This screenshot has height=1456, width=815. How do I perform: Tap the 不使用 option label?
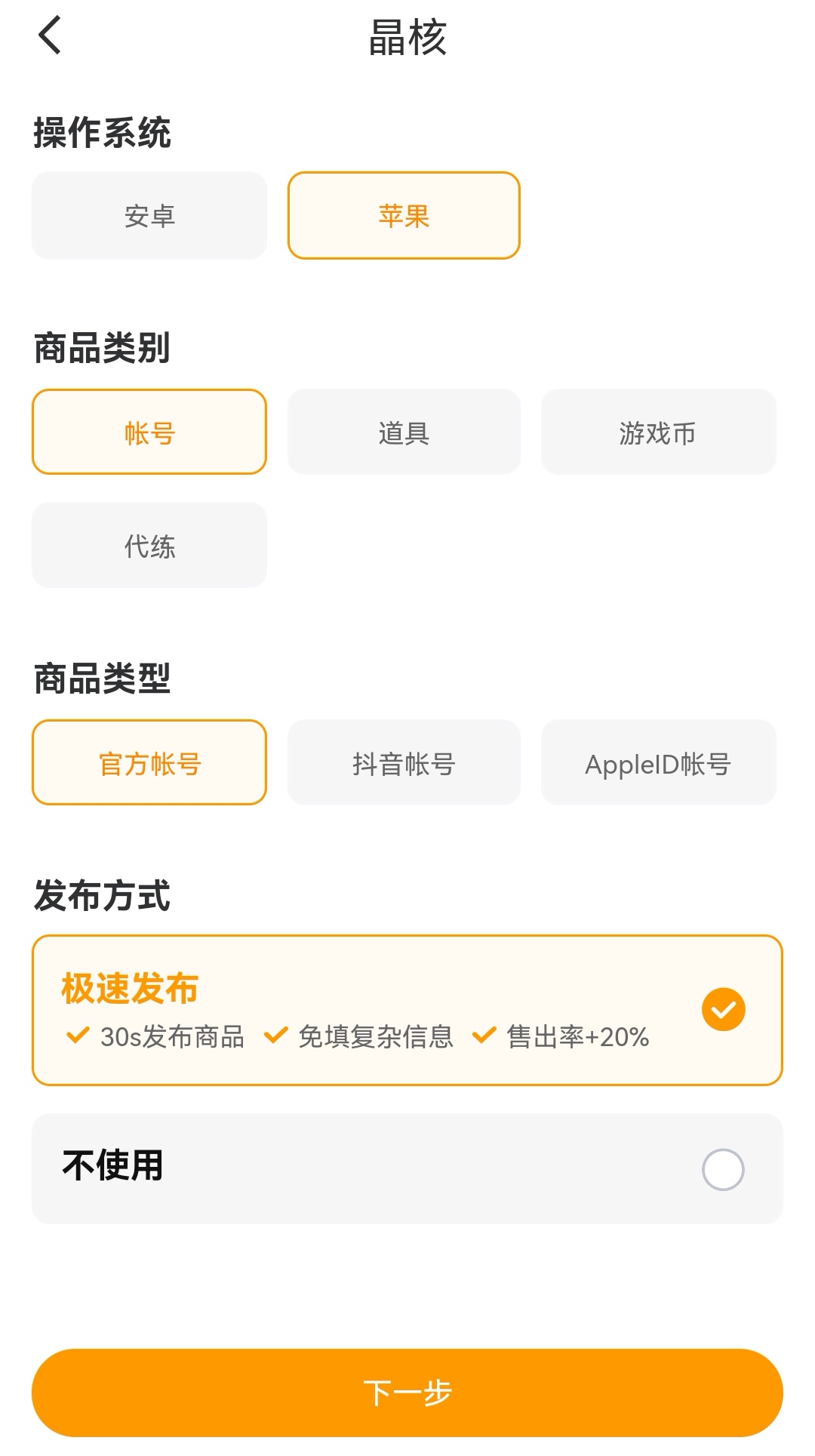click(x=113, y=1165)
